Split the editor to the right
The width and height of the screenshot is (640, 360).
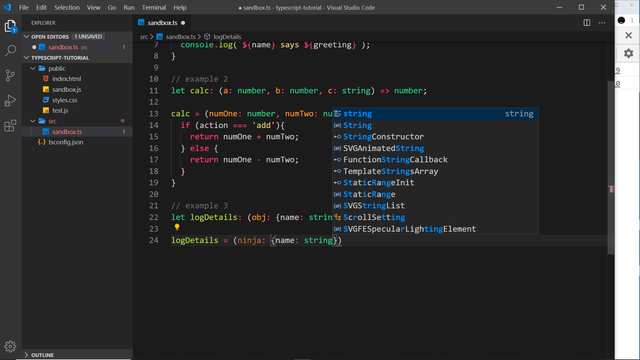[587, 23]
